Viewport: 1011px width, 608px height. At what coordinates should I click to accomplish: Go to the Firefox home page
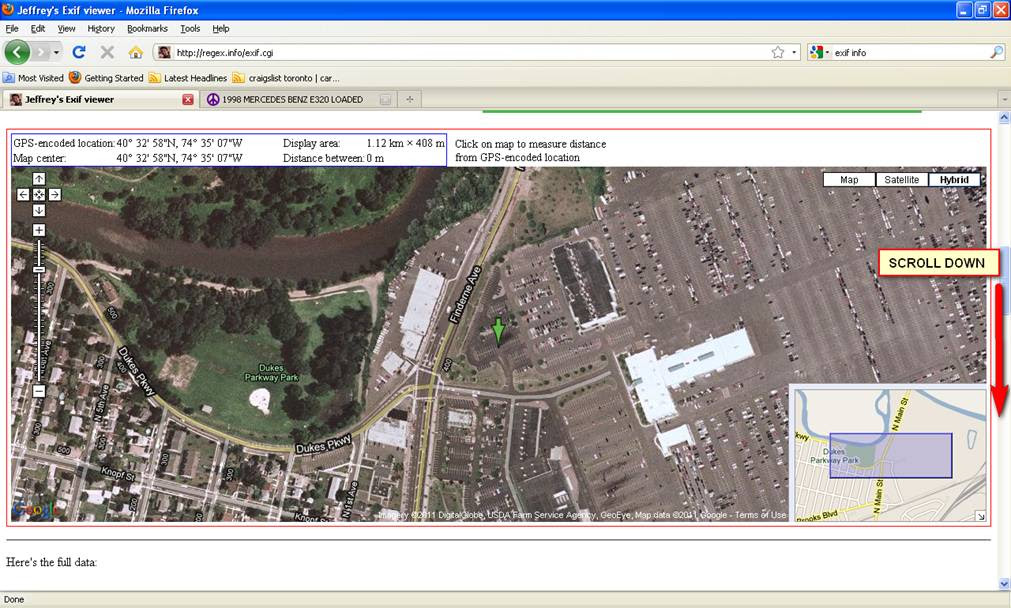135,52
